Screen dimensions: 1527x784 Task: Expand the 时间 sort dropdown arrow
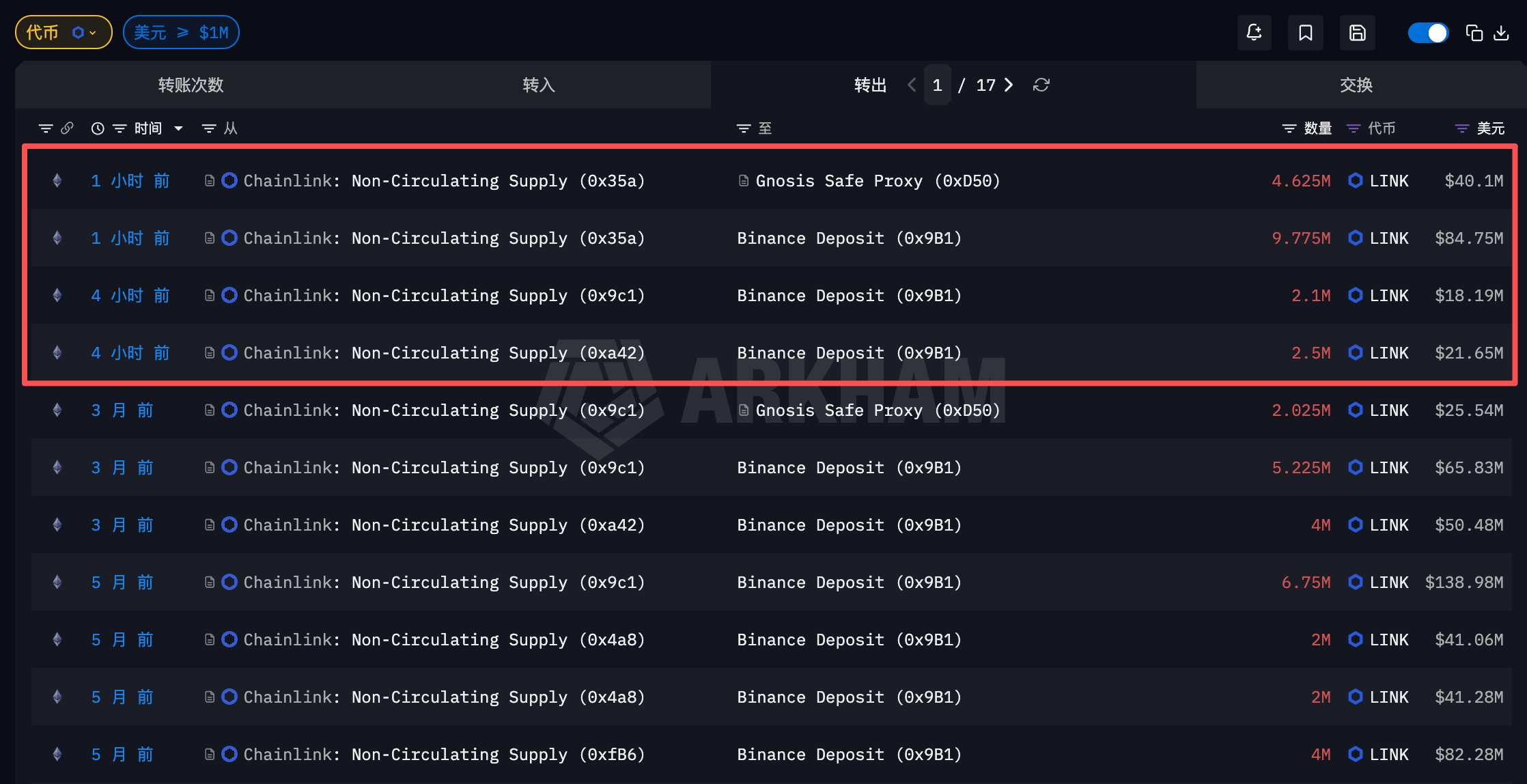click(178, 128)
